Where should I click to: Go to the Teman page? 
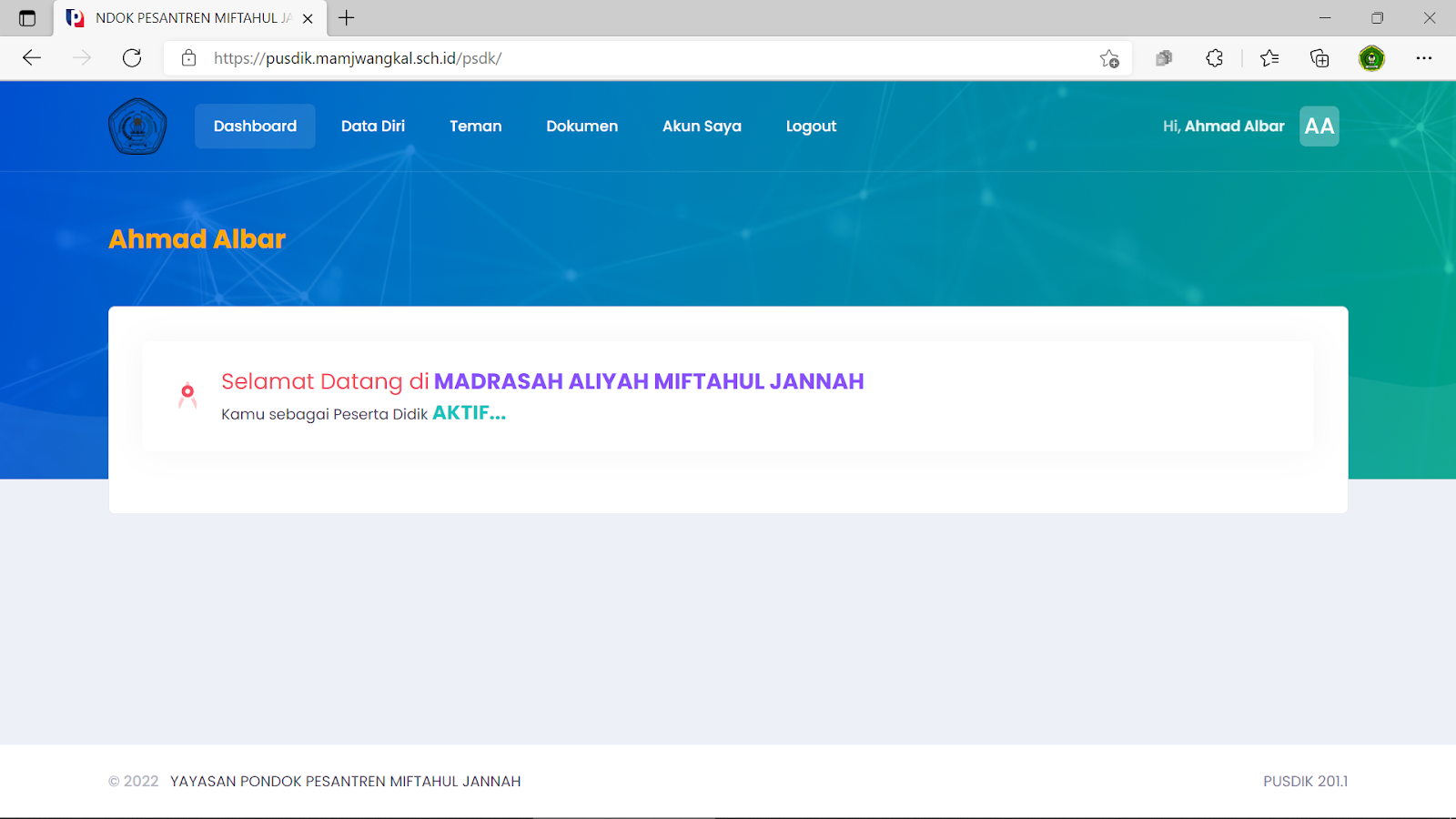pos(476,126)
